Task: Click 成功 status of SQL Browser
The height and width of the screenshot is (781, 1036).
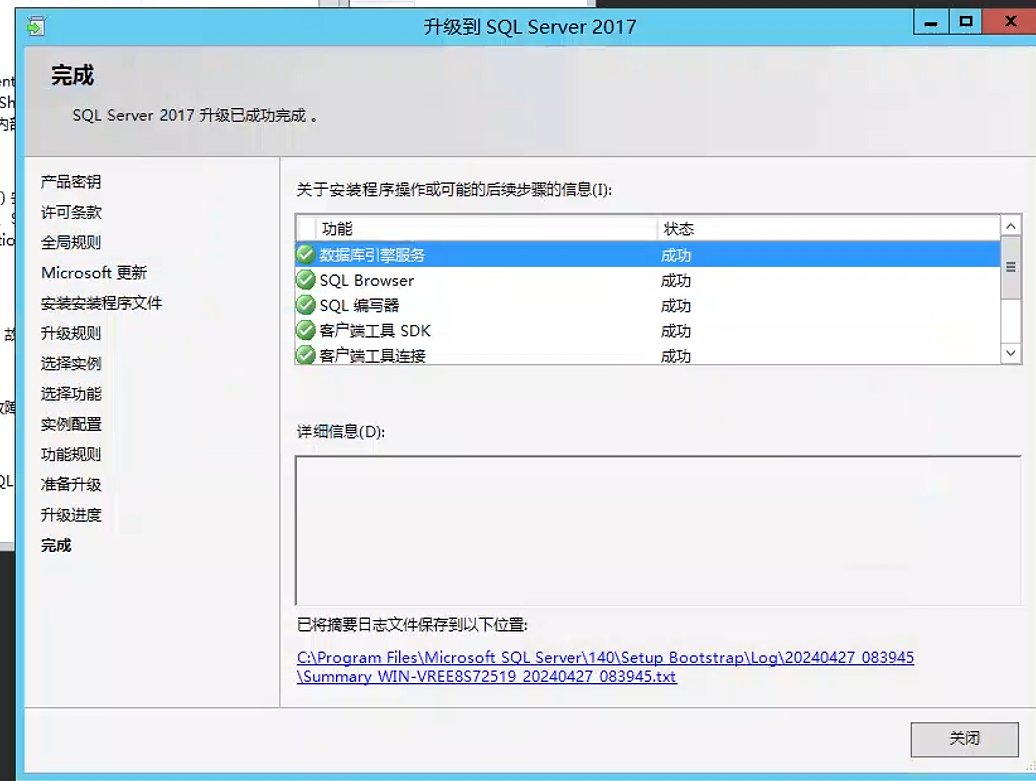Action: tap(675, 281)
